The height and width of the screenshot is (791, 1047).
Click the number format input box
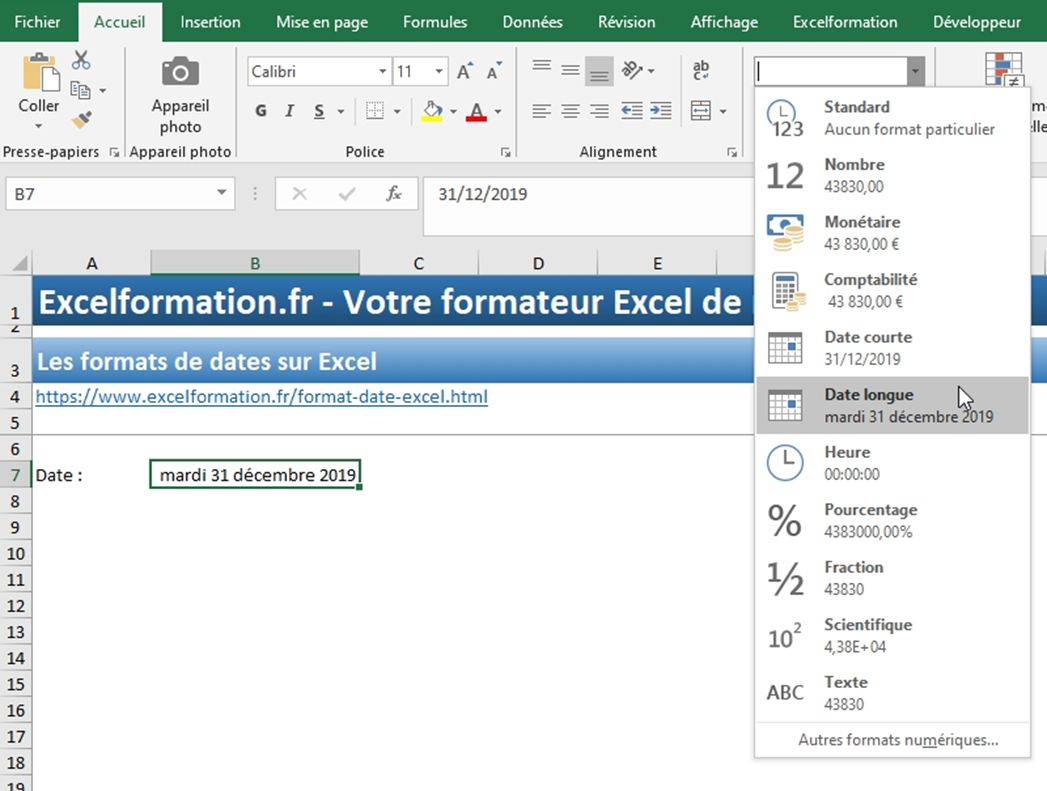[831, 71]
